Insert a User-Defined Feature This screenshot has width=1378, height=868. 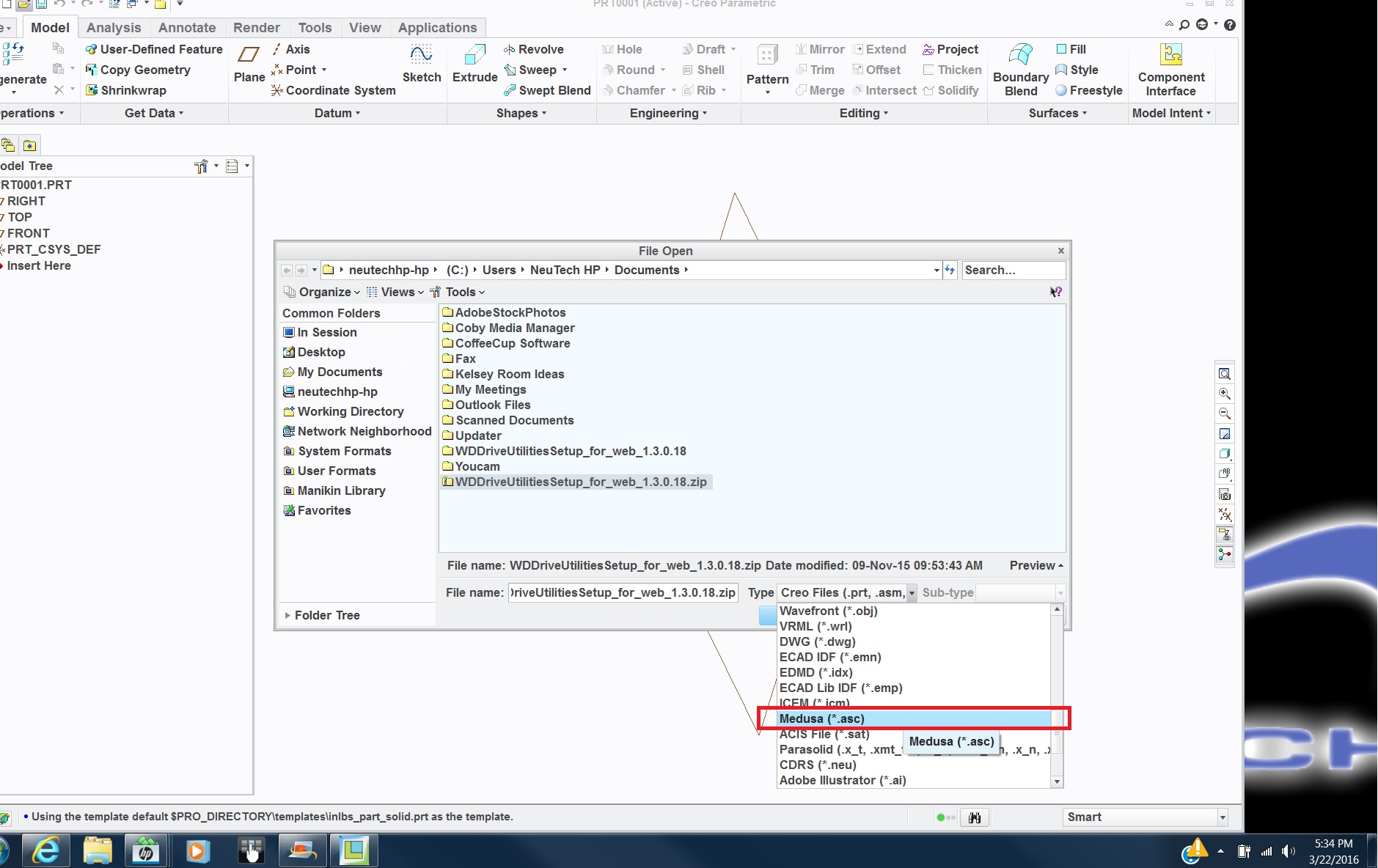(154, 49)
